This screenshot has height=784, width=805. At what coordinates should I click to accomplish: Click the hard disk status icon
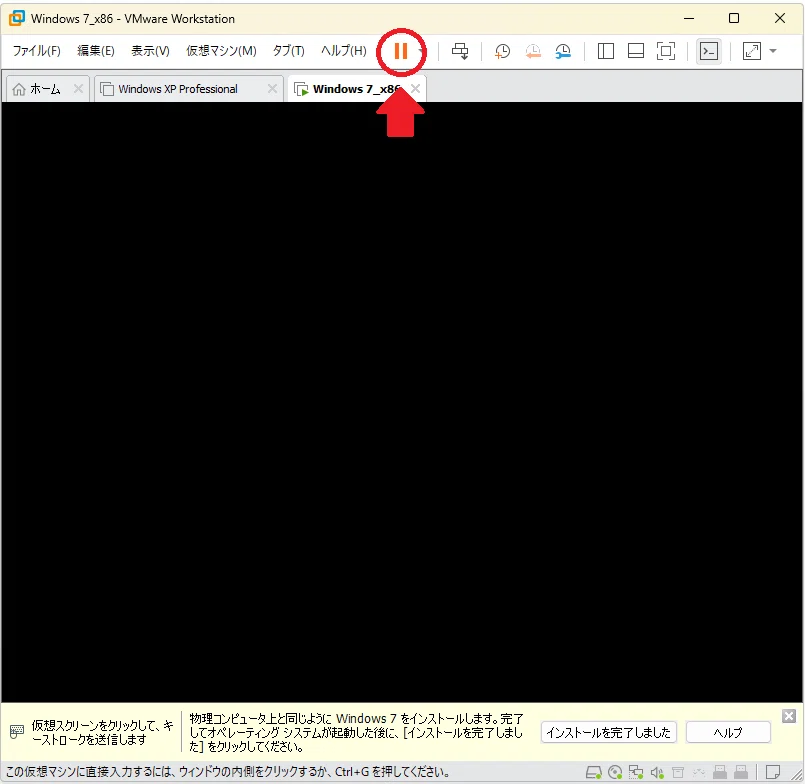pyautogui.click(x=593, y=772)
